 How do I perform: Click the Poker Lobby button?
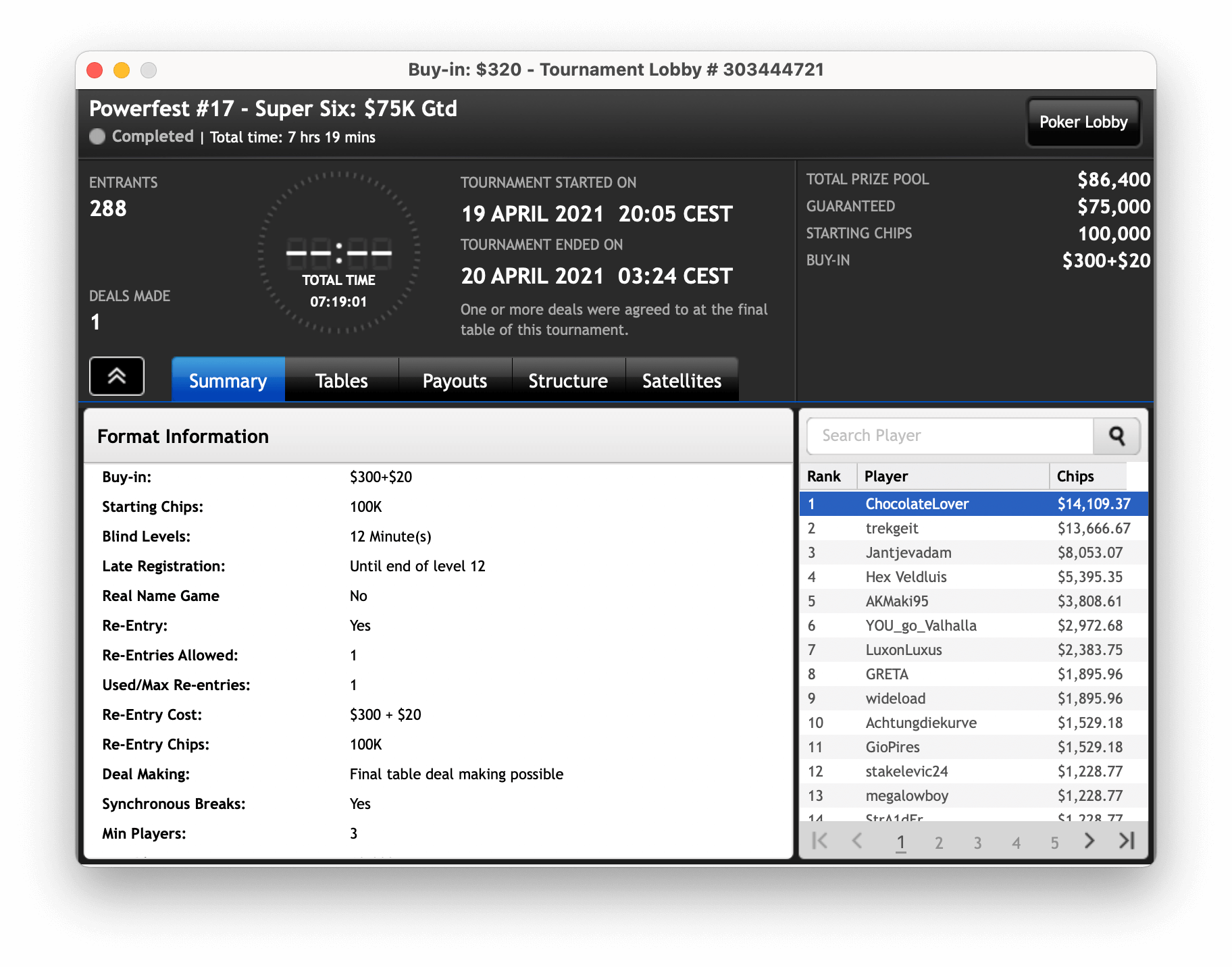point(1083,122)
